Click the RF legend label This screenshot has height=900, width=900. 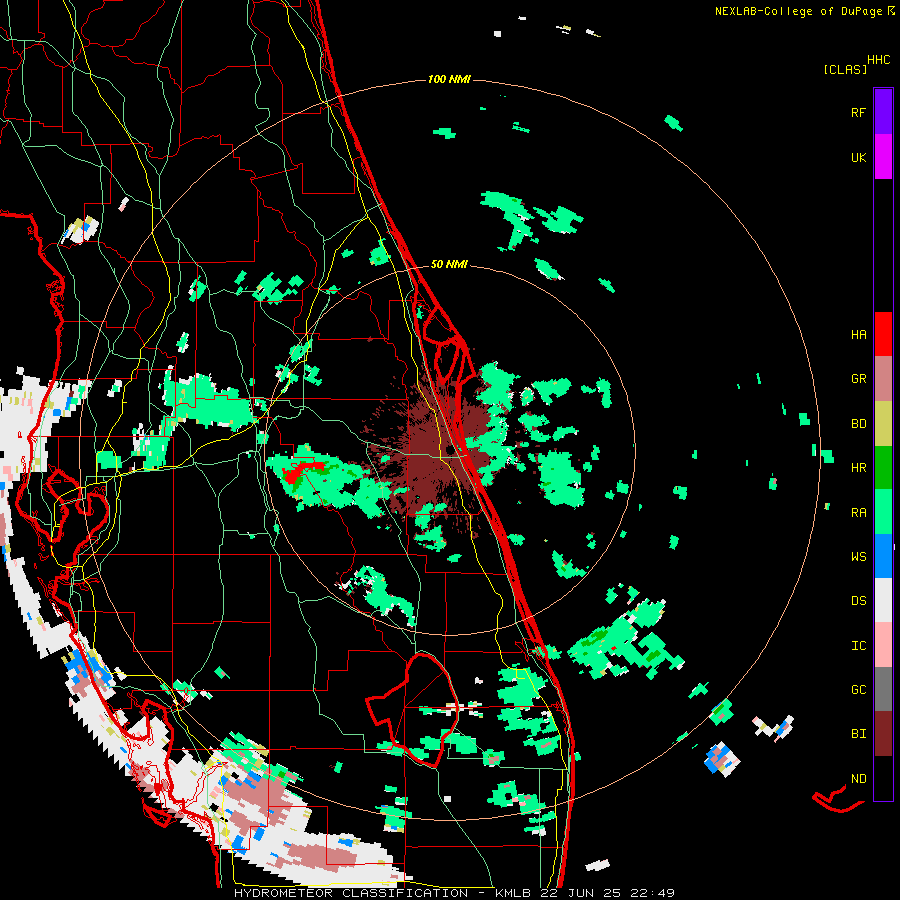click(x=858, y=112)
